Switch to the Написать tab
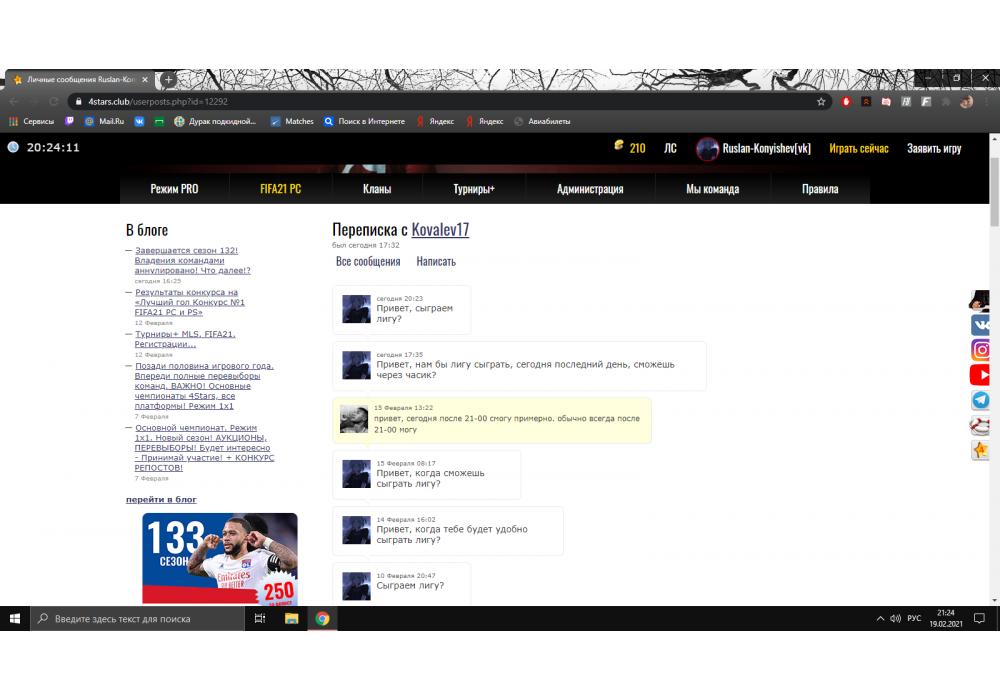 pos(435,262)
